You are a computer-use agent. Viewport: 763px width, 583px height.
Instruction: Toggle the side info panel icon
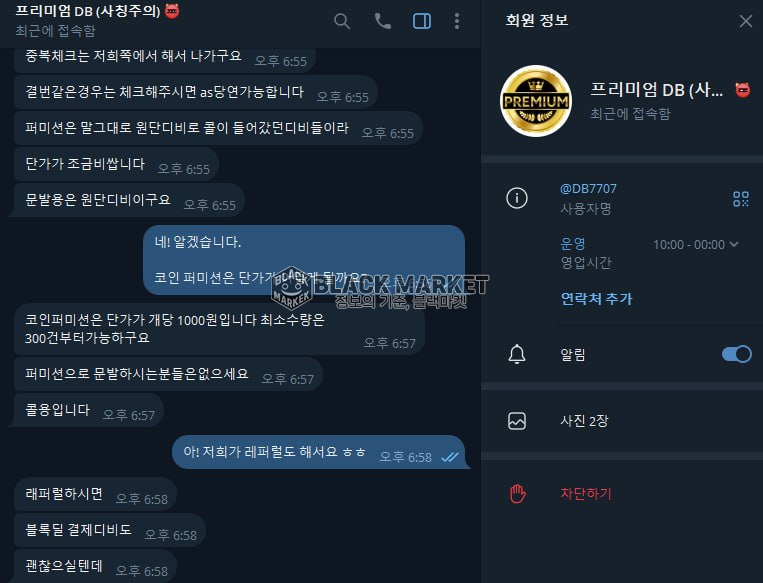click(x=421, y=21)
